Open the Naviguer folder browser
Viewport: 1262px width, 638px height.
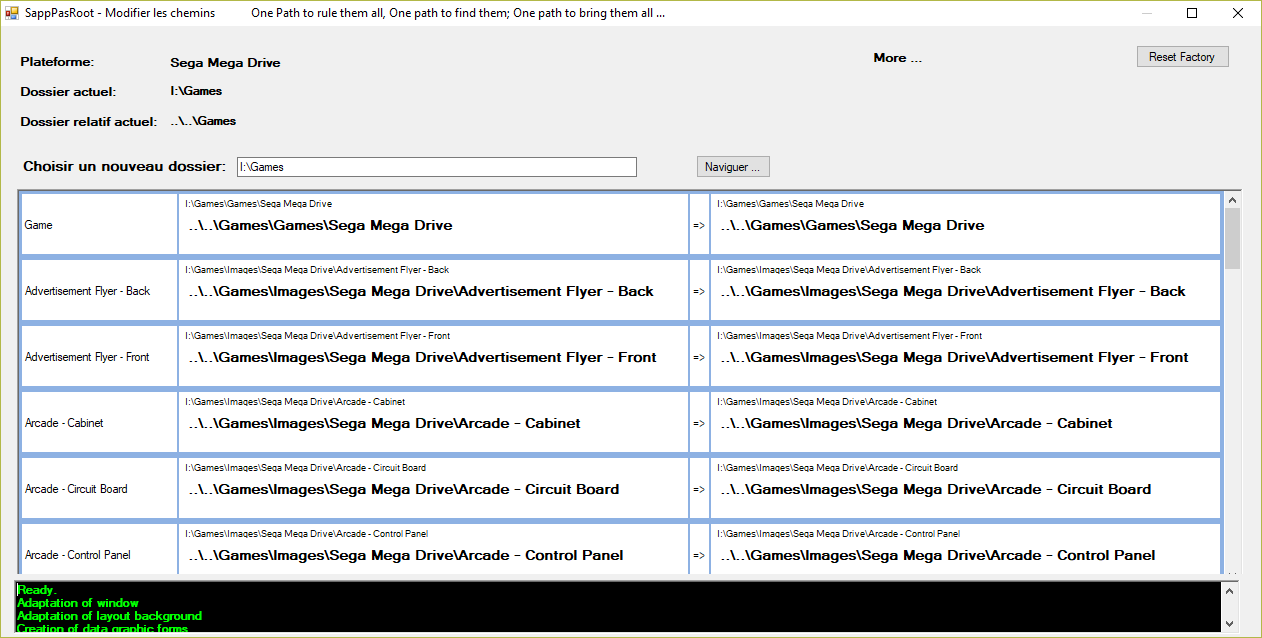[x=733, y=167]
